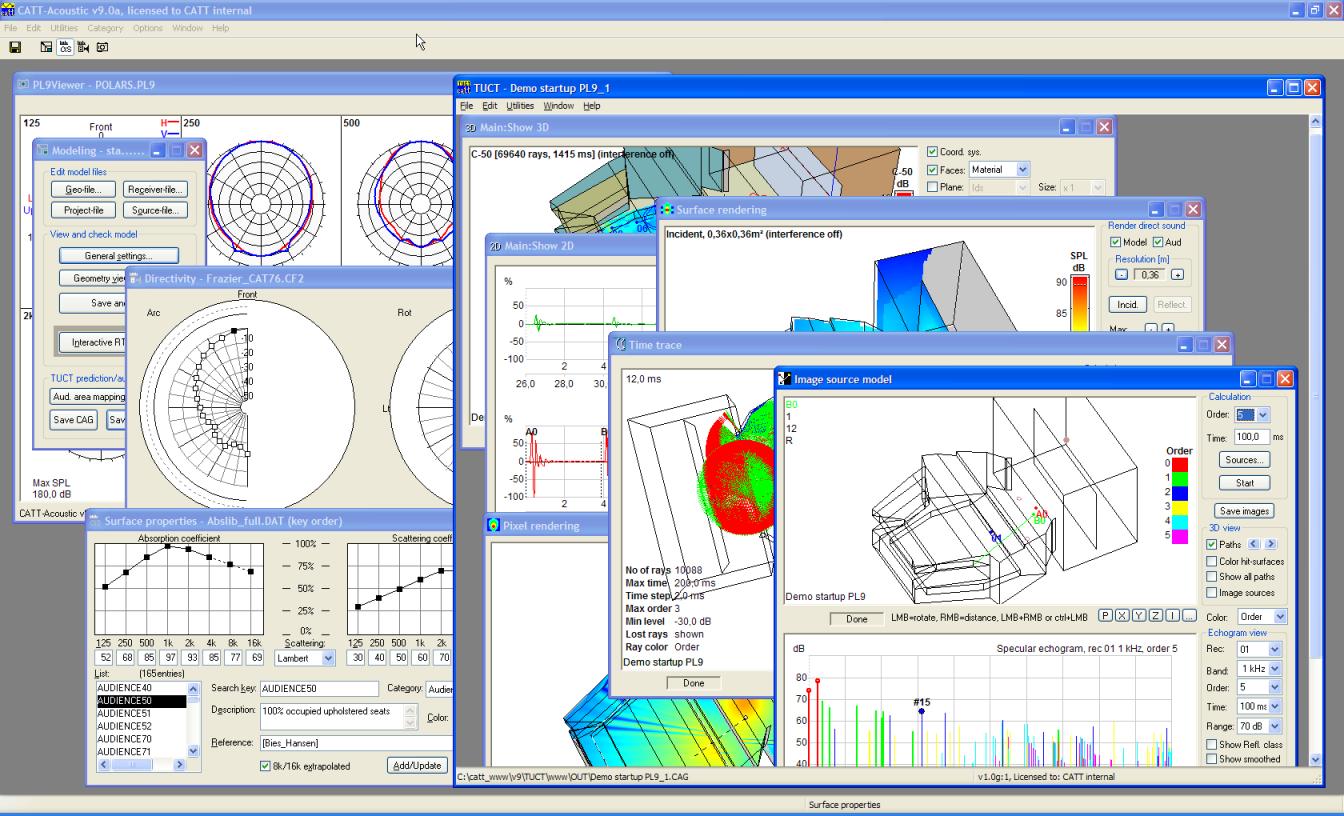This screenshot has width=1344, height=816.
Task: Open the Utilities menu in TUCT window
Action: point(520,106)
